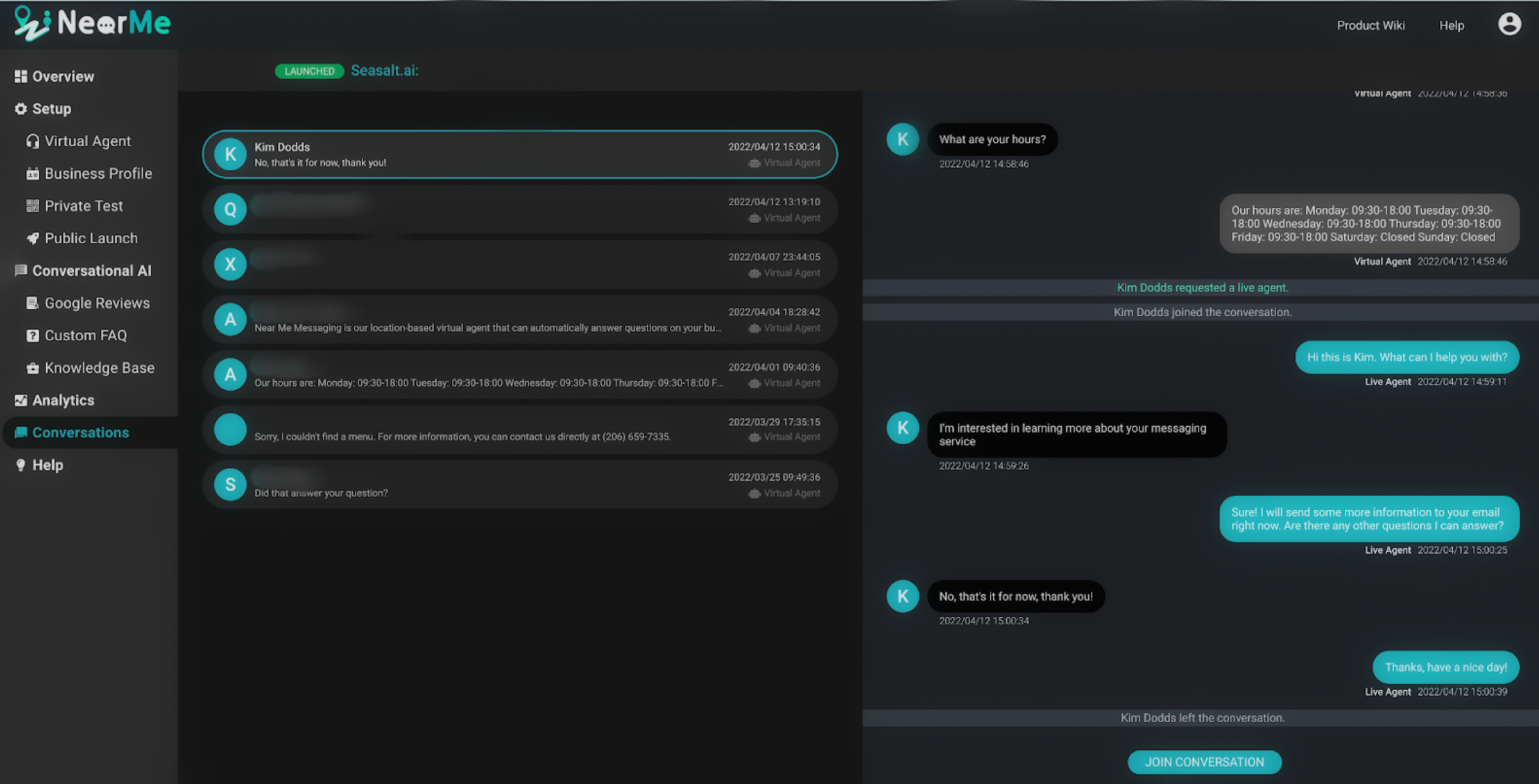Click 'Hi this is Kim' message bubble
Screen dimensions: 1539x784
point(1407,357)
